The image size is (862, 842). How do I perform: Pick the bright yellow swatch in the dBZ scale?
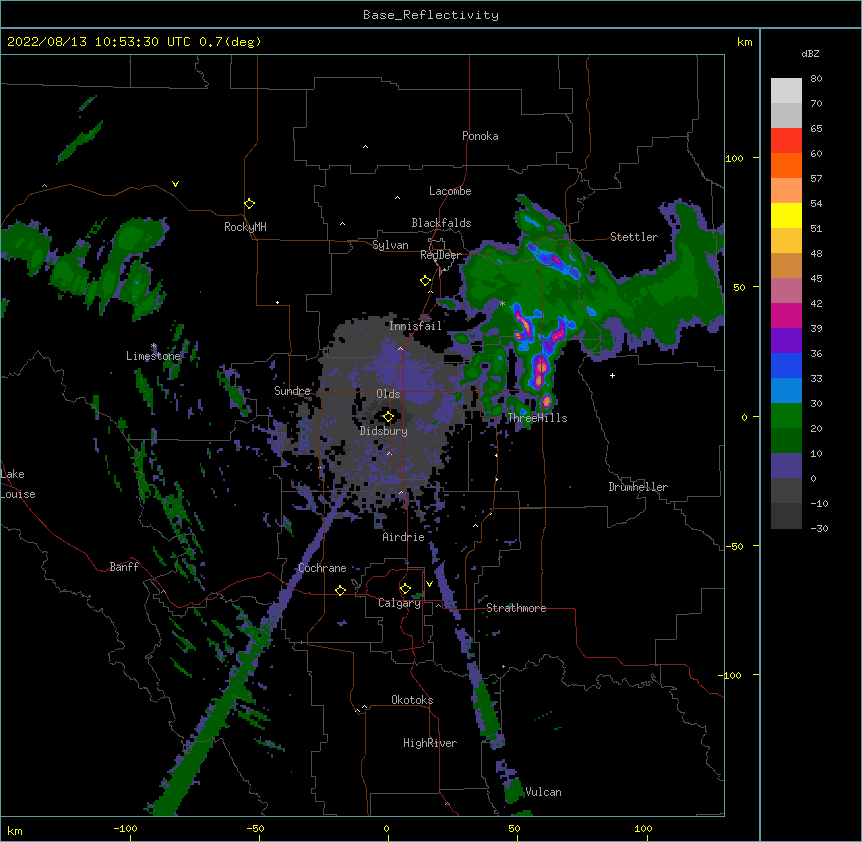point(786,215)
